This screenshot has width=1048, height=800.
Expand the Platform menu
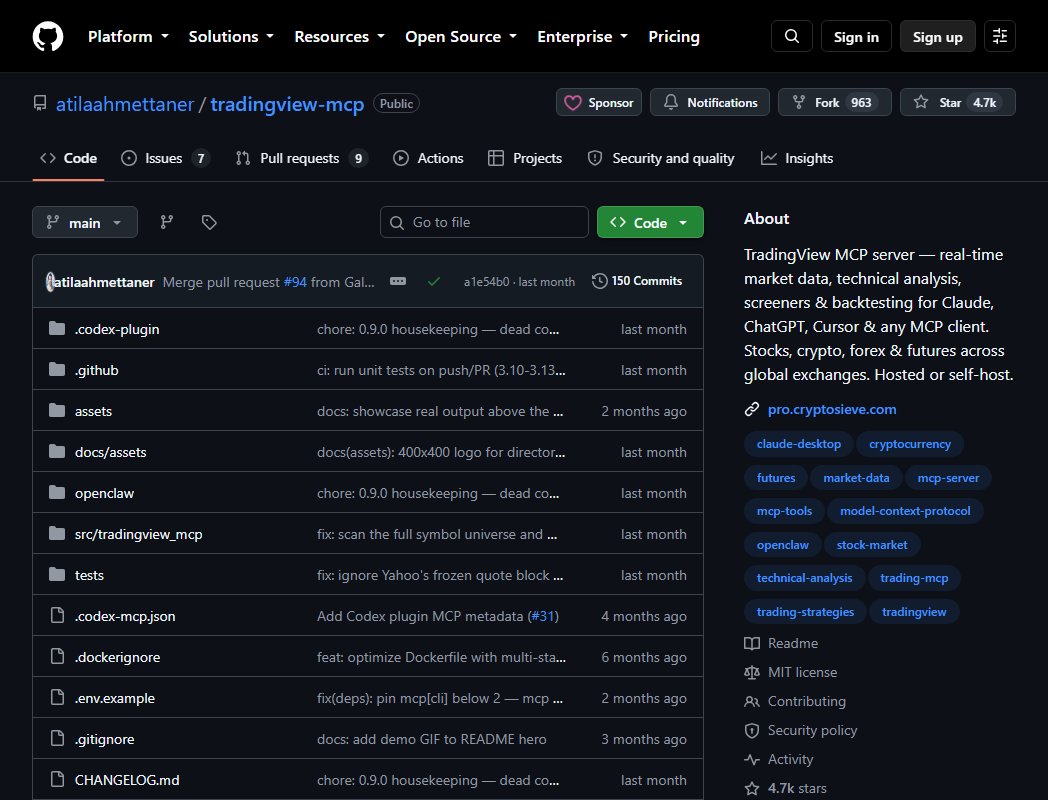128,36
